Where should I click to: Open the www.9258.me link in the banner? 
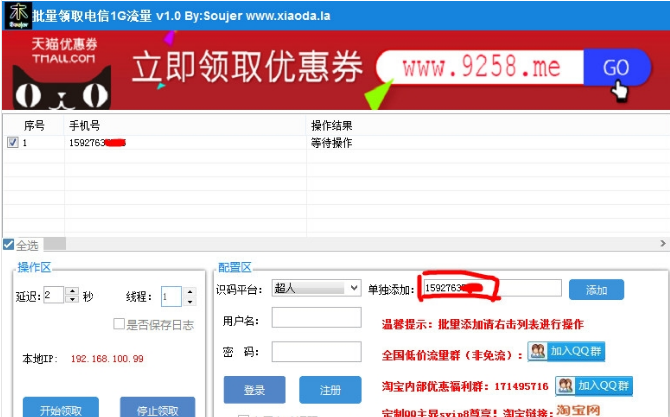(x=481, y=67)
